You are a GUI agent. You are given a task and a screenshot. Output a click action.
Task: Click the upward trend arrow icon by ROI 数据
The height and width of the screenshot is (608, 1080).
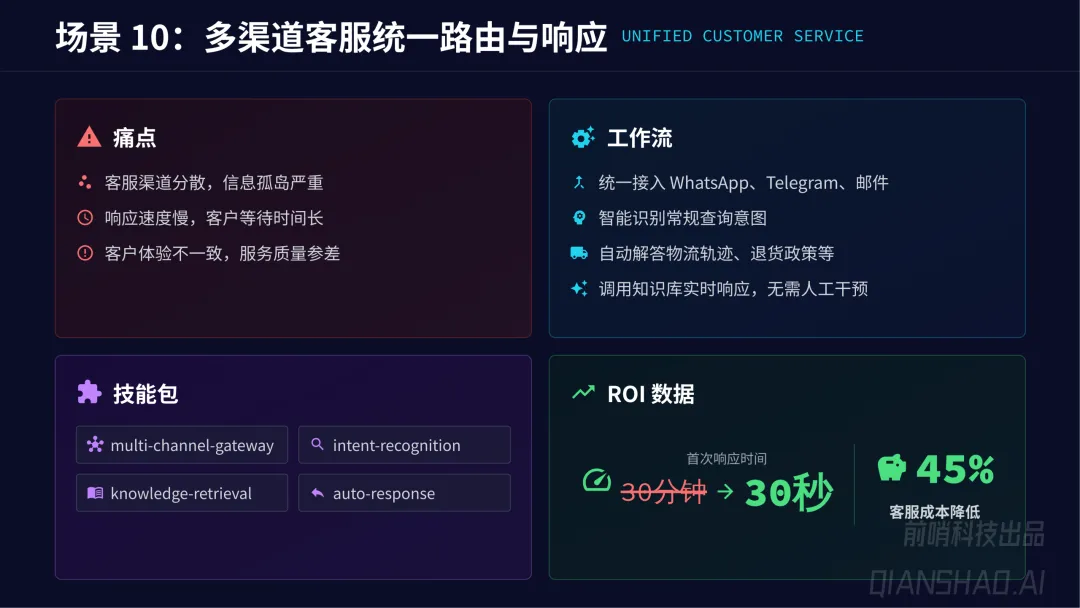coord(583,392)
